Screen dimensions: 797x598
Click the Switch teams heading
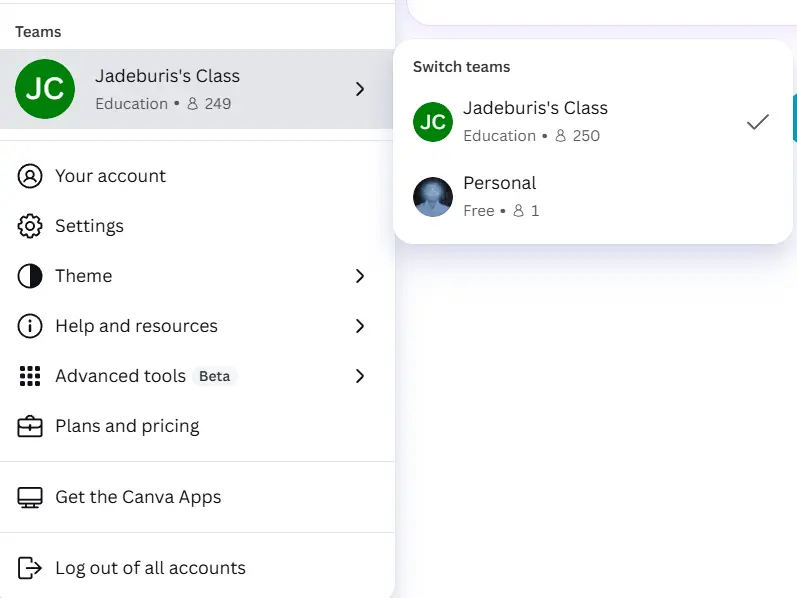pos(462,67)
